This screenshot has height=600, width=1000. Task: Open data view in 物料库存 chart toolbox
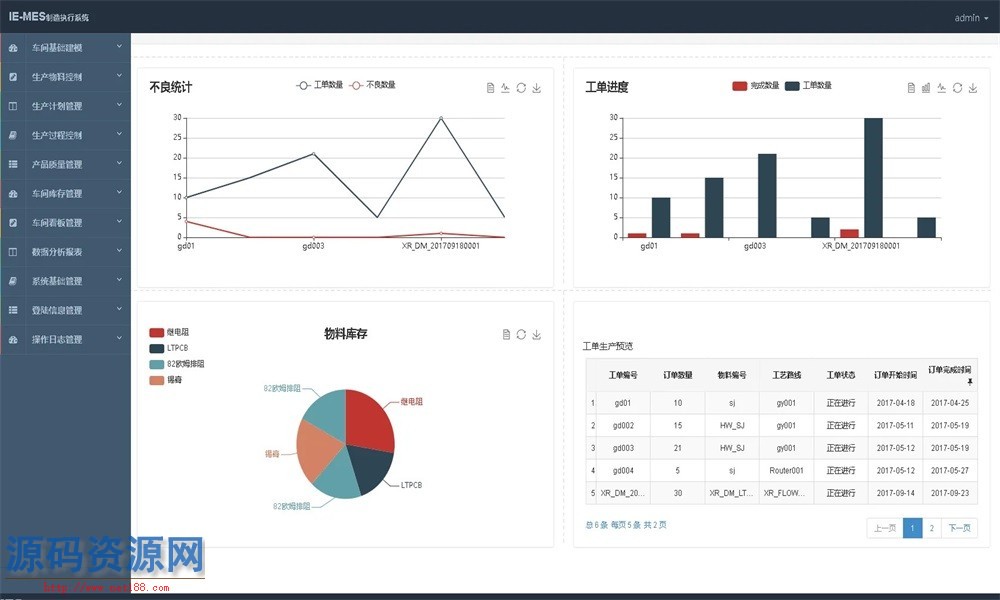click(506, 334)
